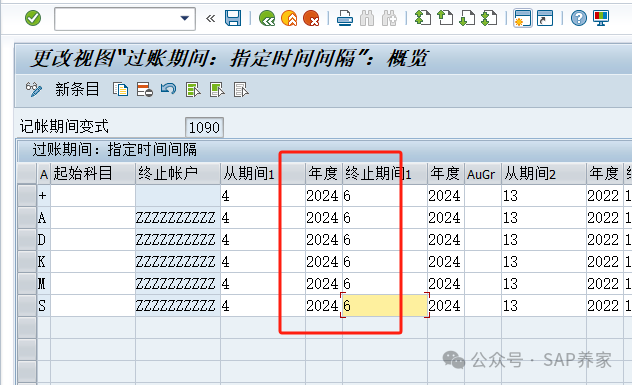Select the row with account type S
Image resolution: width=632 pixels, height=385 pixels.
[x=27, y=306]
